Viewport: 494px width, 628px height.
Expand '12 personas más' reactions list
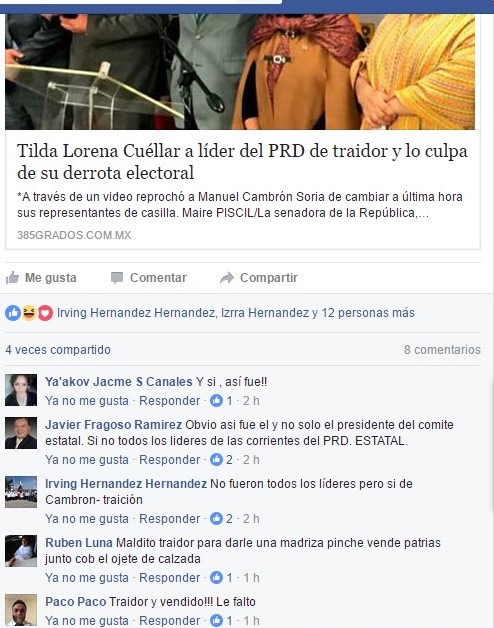point(368,313)
